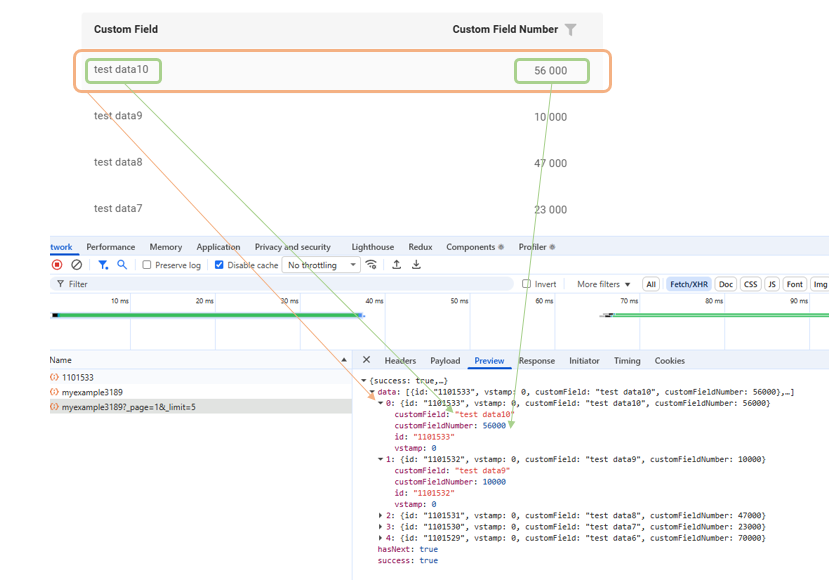Click the export HAR download icon
838x584 pixels.
(416, 265)
